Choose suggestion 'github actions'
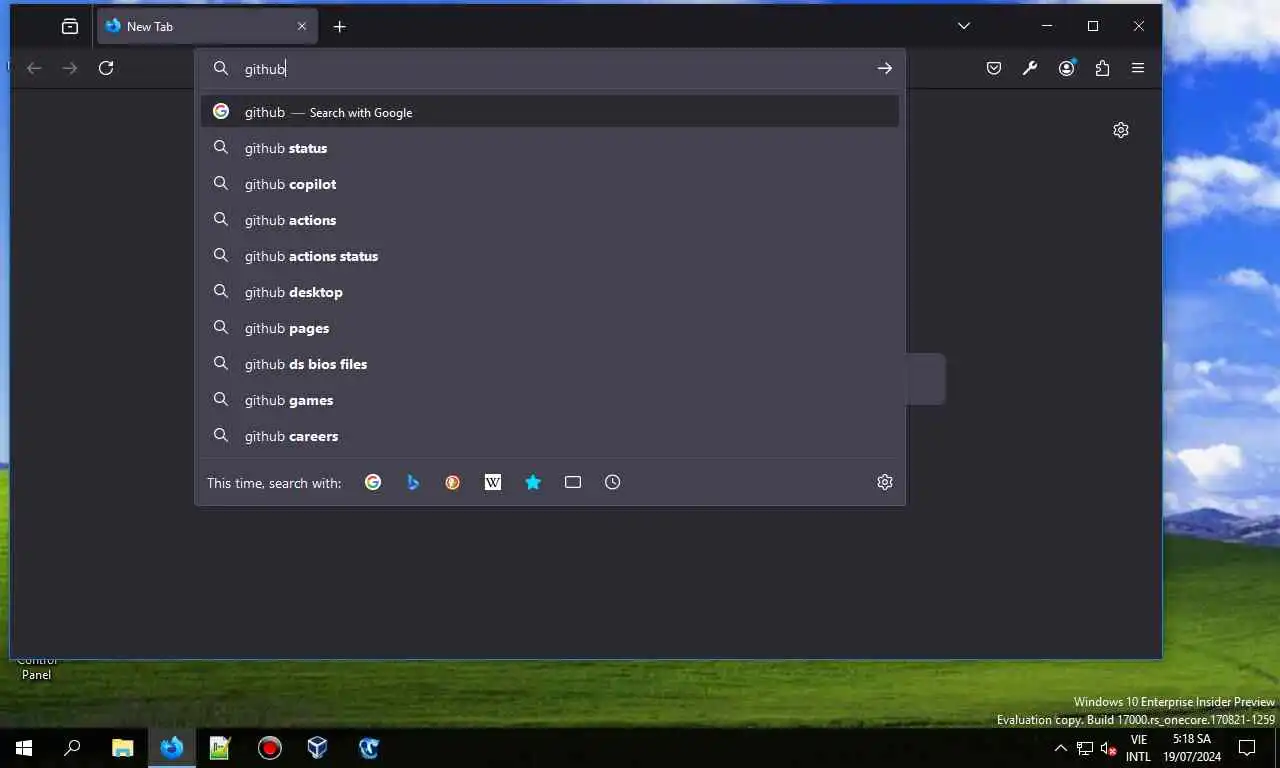Image resolution: width=1280 pixels, height=768 pixels. pos(550,220)
